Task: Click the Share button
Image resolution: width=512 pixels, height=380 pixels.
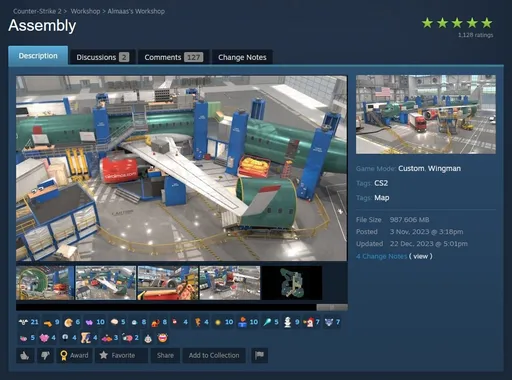Action: tap(165, 355)
